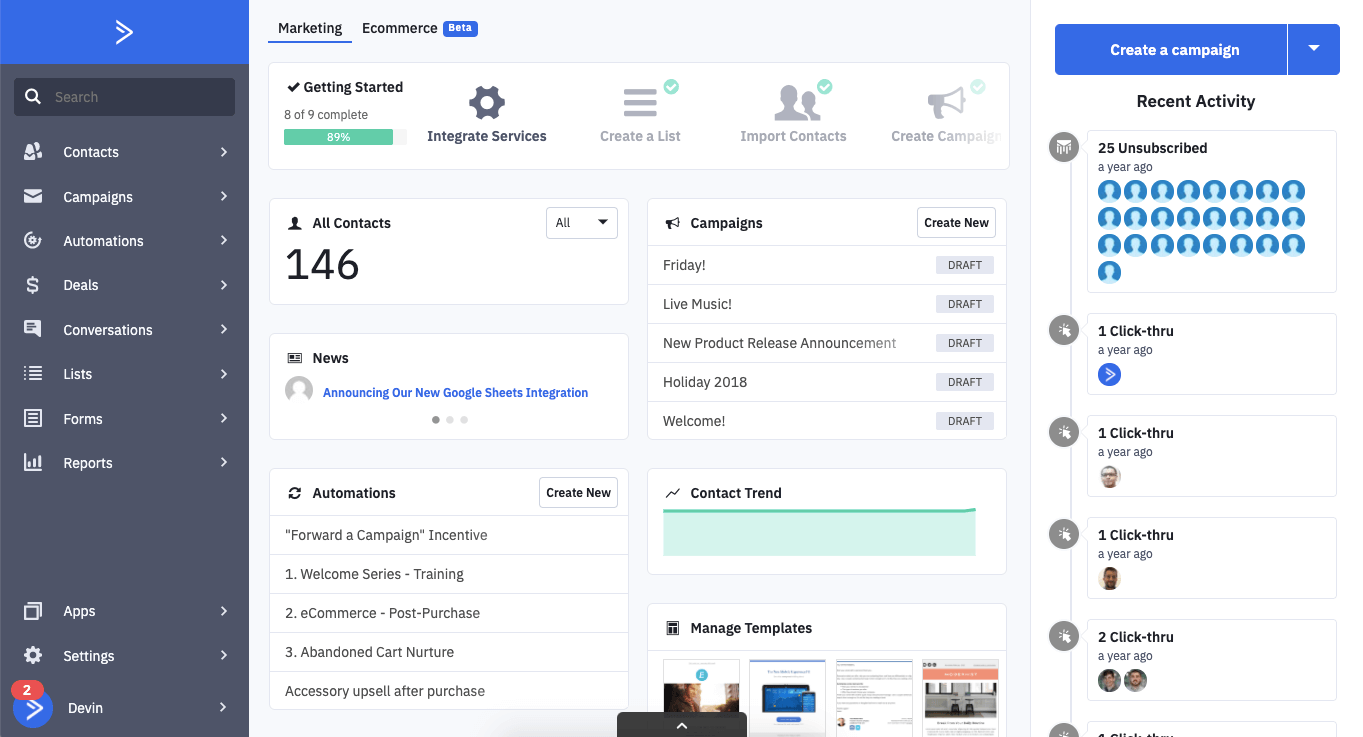Click the Automations icon in the sidebar
Screen dimensions: 1363x737
point(33,240)
